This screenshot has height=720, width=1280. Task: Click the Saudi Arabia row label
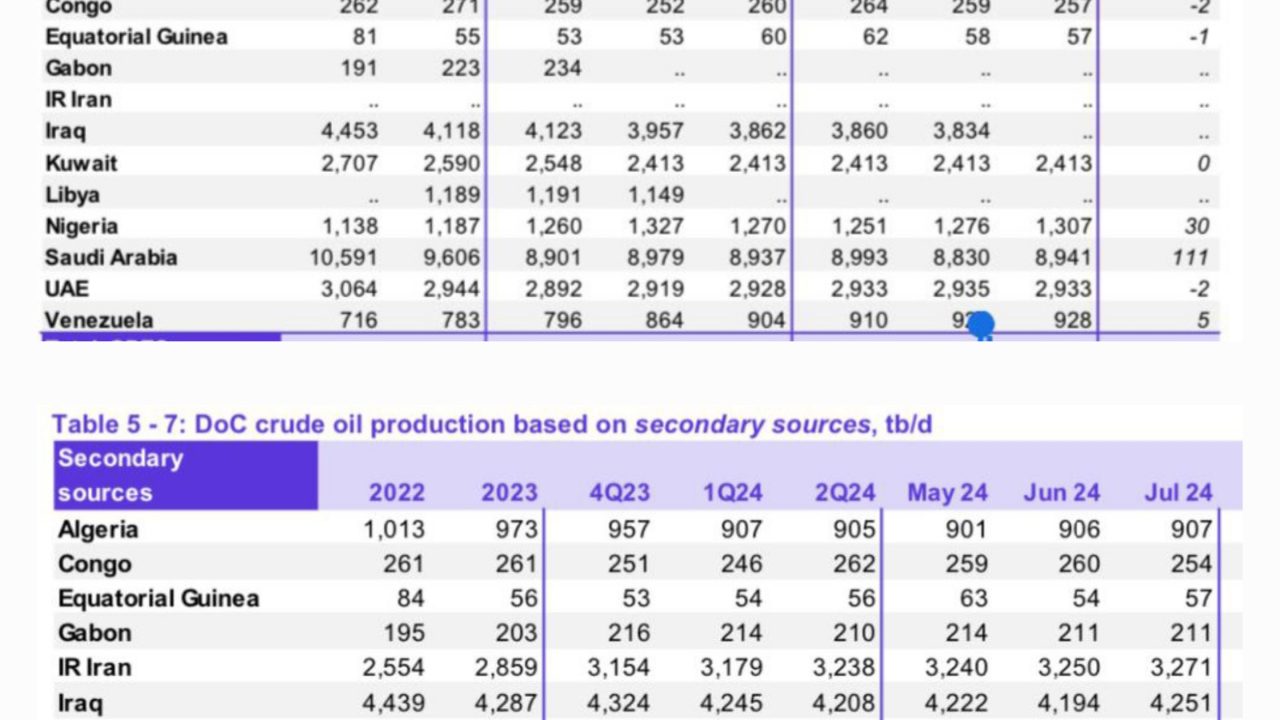[111, 258]
